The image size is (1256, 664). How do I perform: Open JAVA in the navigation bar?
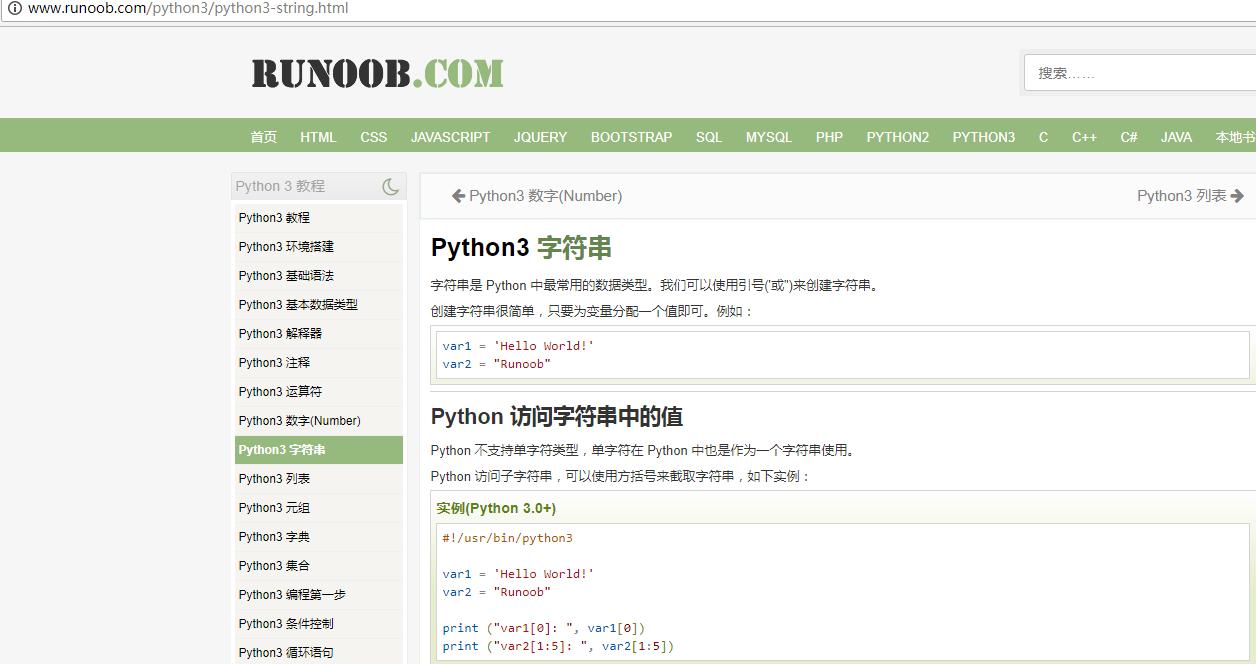1176,137
